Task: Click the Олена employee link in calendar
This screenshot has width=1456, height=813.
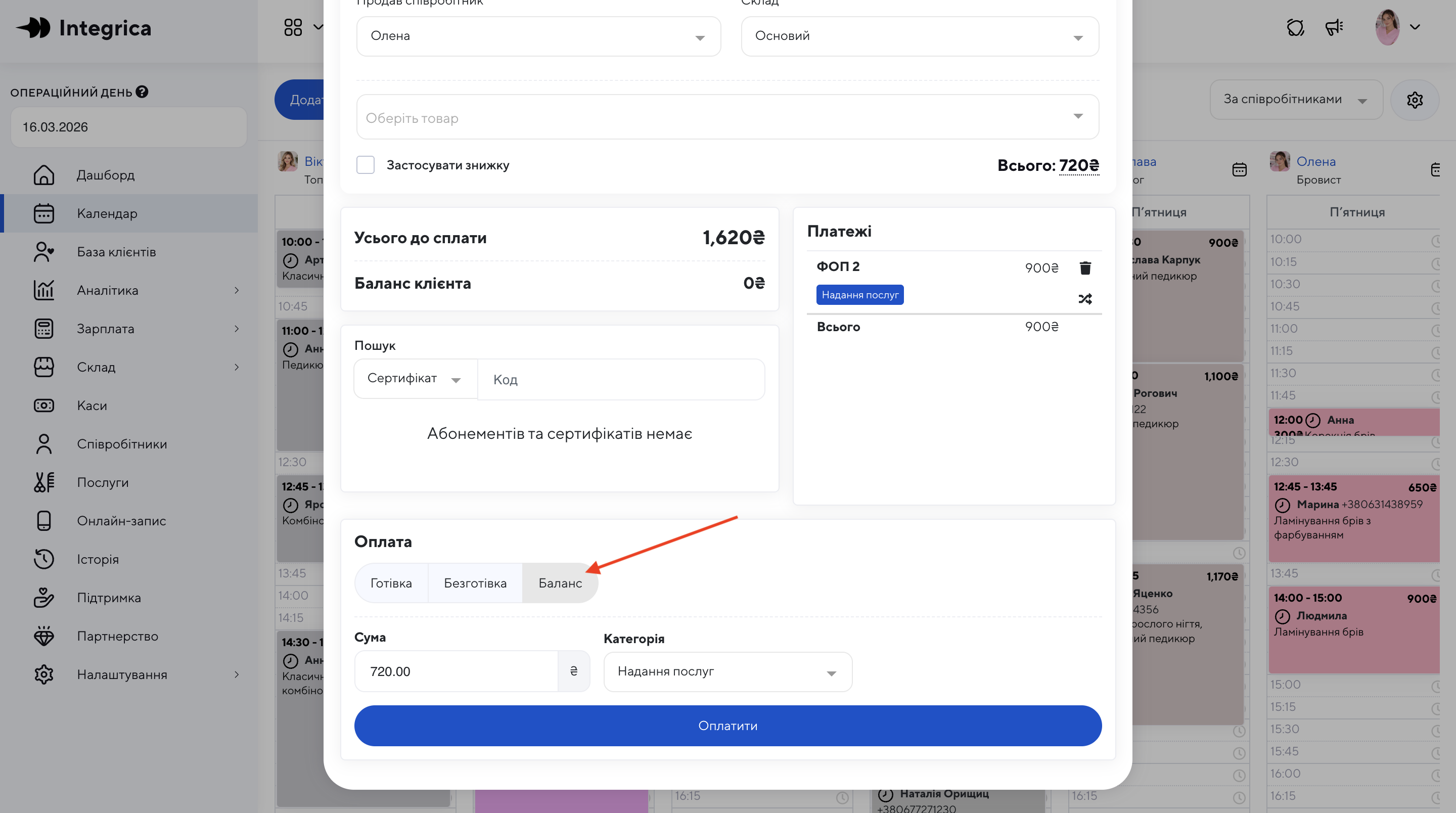Action: click(x=1315, y=162)
